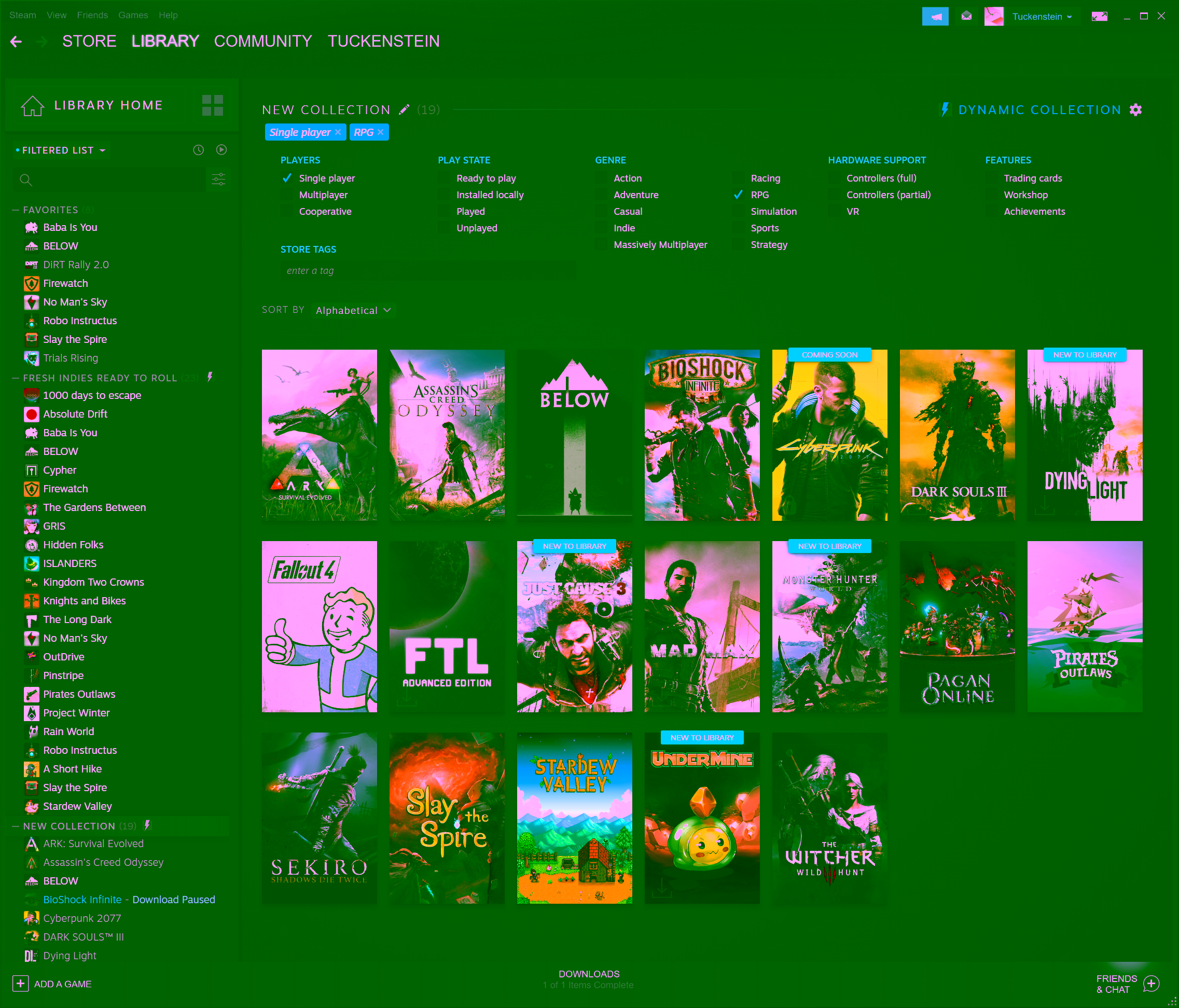Enable the Trading cards feature filter

pos(992,178)
